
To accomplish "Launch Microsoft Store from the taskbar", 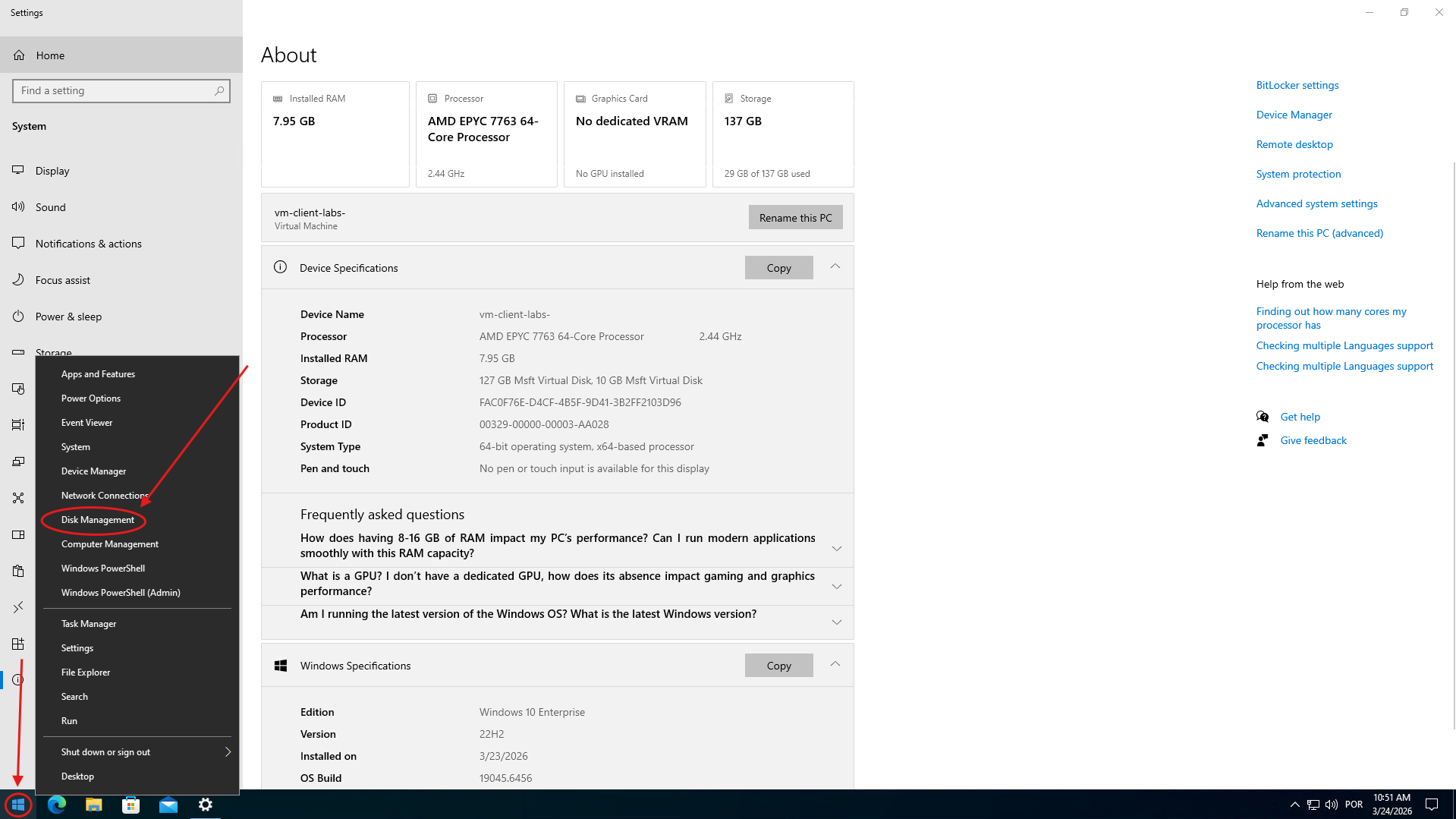I will click(x=131, y=805).
